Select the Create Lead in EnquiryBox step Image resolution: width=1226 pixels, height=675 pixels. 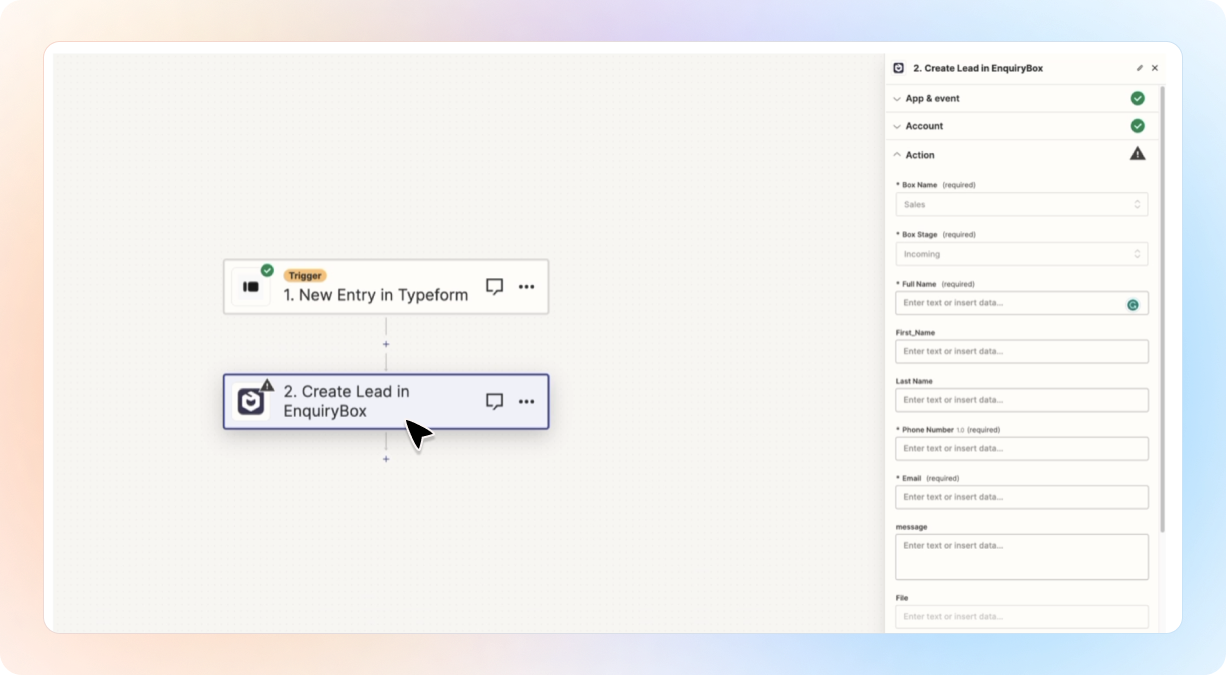point(386,402)
